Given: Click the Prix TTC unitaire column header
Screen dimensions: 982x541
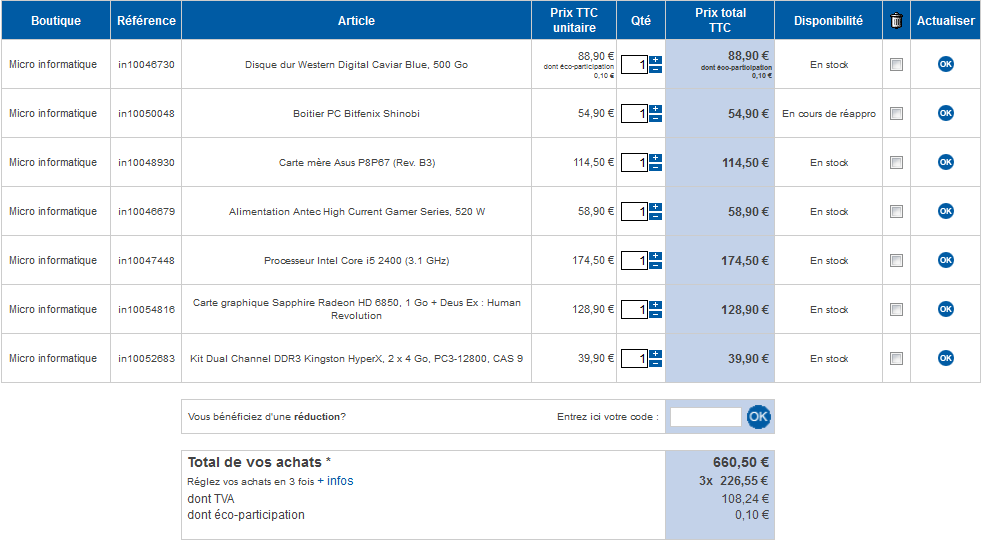Looking at the screenshot, I should coord(573,20).
